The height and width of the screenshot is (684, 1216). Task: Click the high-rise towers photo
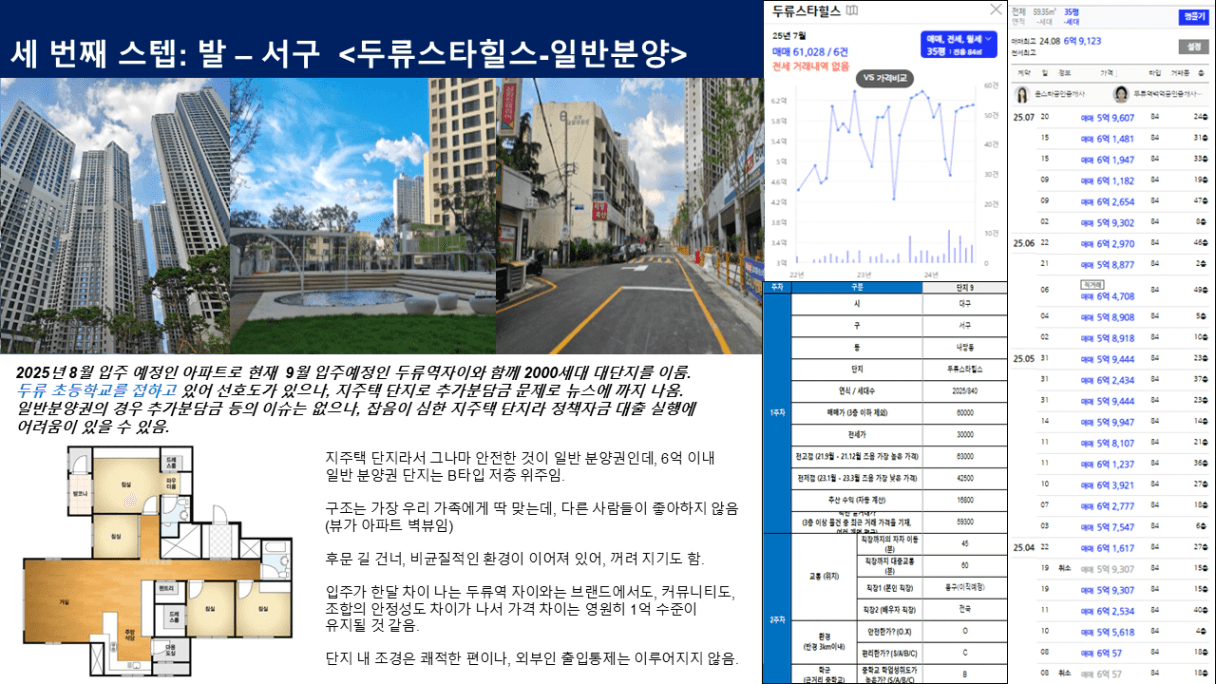pos(115,216)
